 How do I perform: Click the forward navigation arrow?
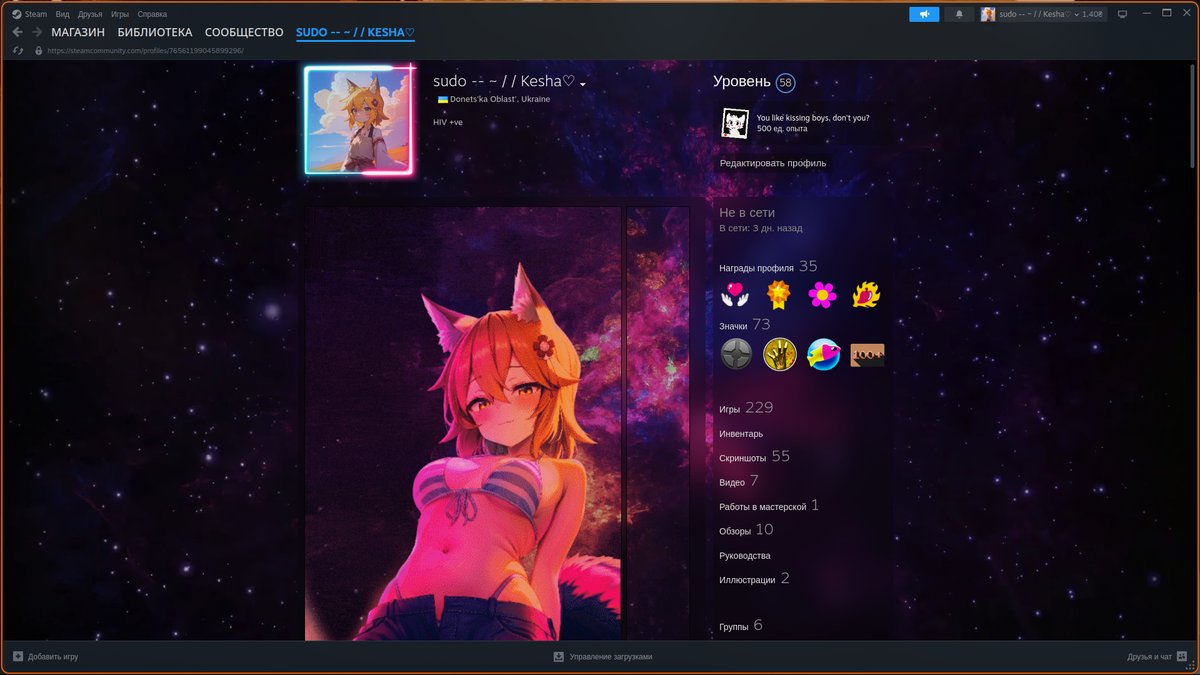(x=37, y=33)
